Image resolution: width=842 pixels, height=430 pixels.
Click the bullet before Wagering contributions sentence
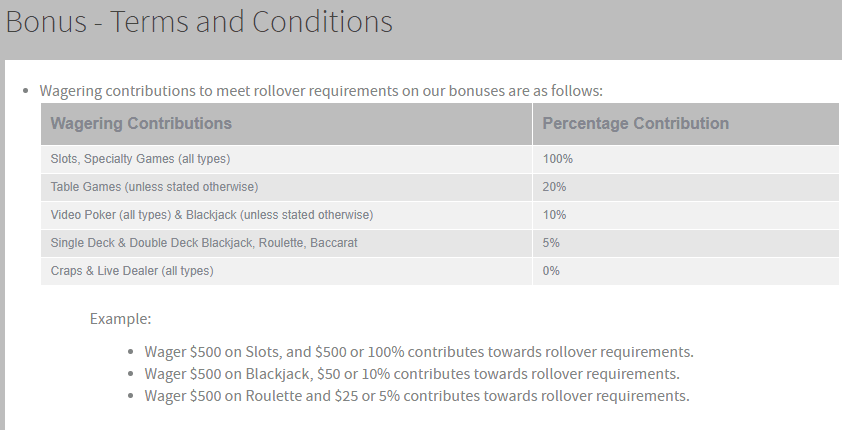tap(25, 91)
